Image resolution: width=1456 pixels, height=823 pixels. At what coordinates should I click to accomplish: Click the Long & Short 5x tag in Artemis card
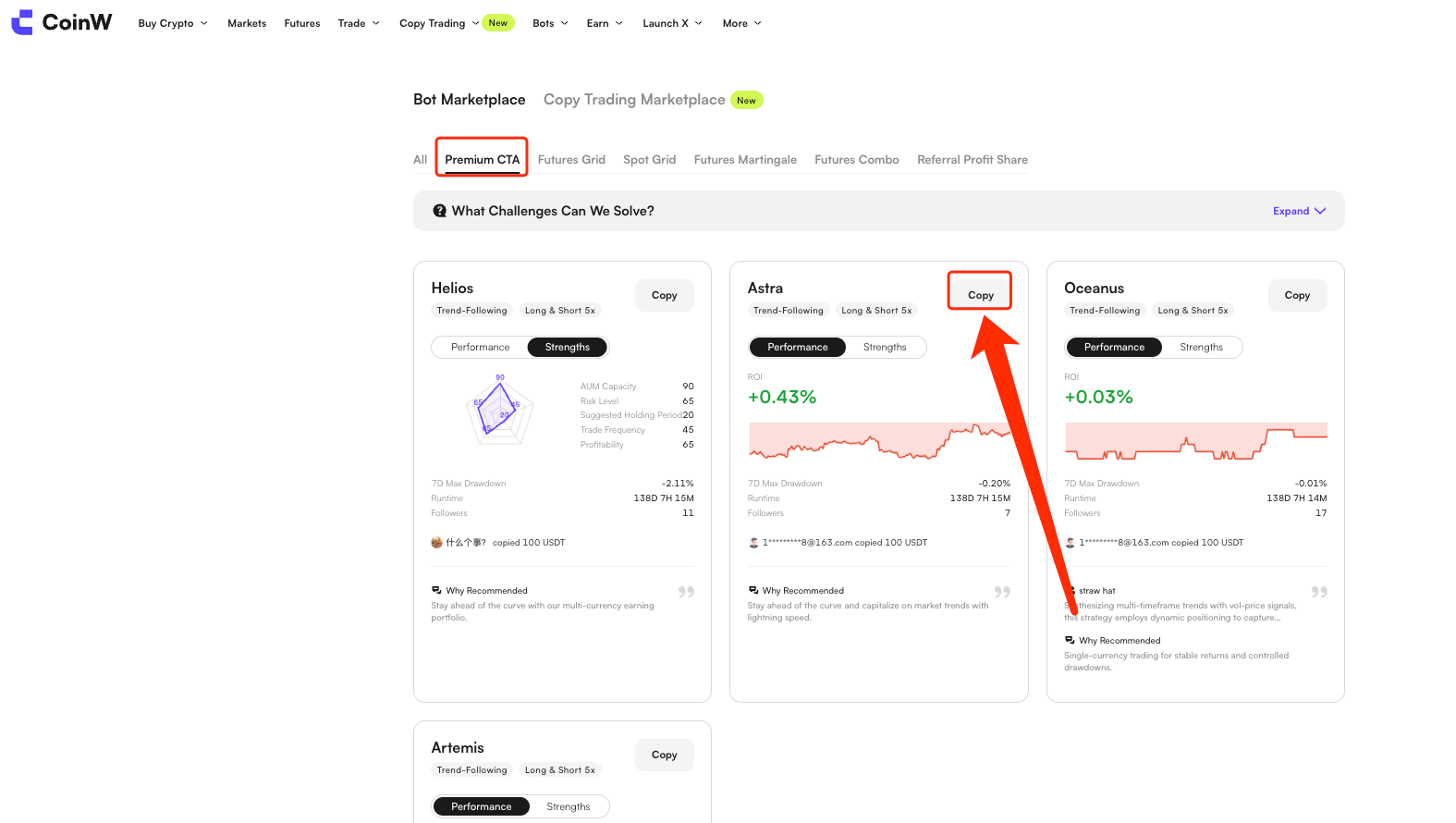coord(560,770)
